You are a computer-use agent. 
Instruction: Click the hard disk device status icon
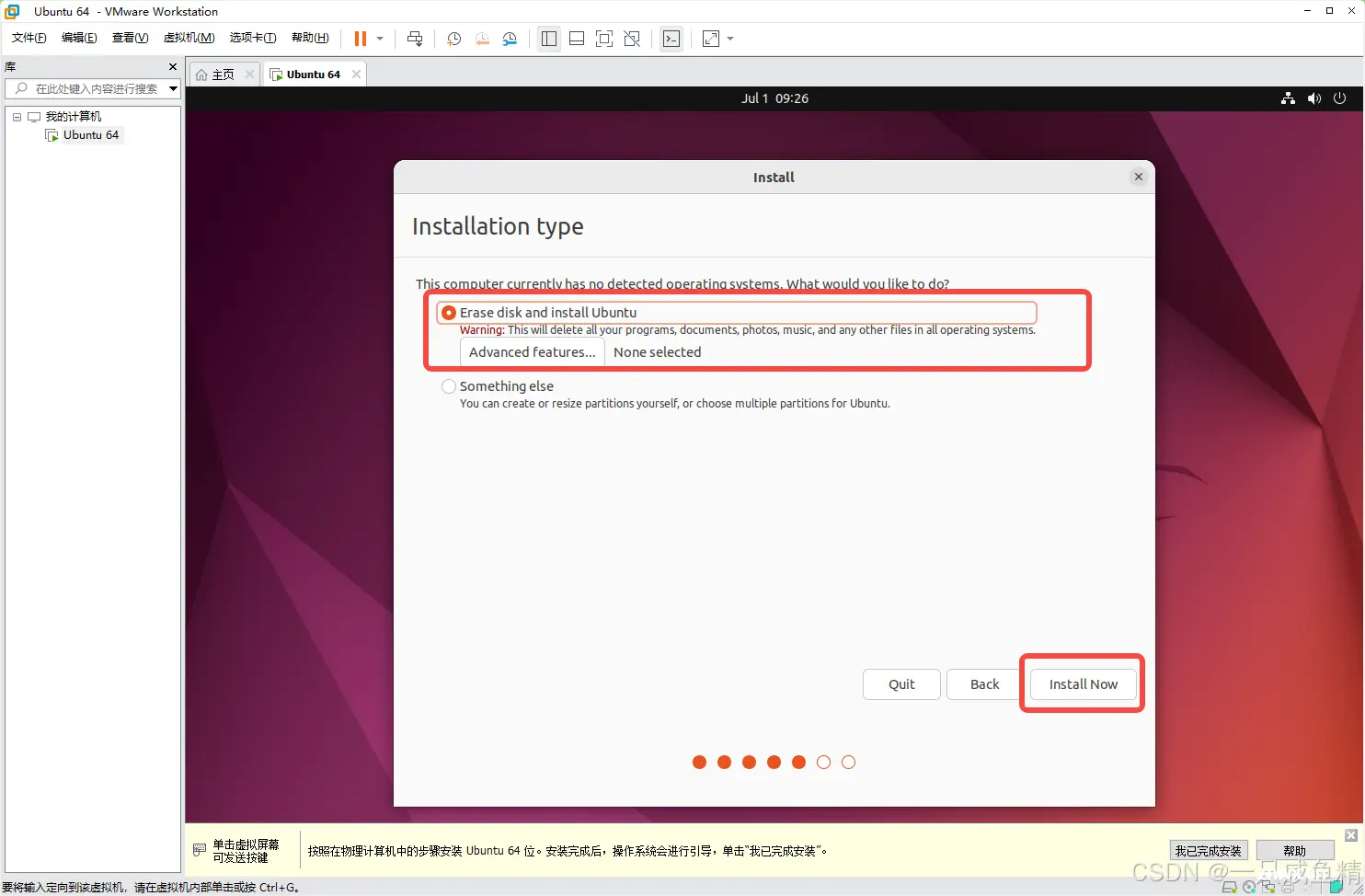[x=1229, y=888]
